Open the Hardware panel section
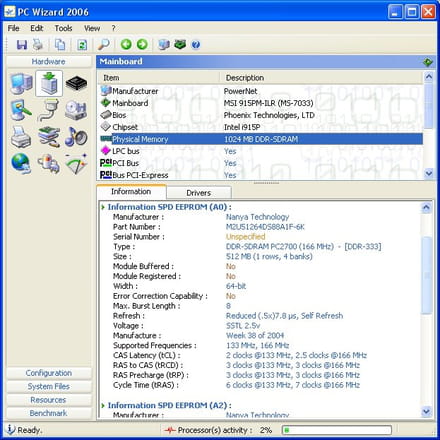 click(x=49, y=61)
